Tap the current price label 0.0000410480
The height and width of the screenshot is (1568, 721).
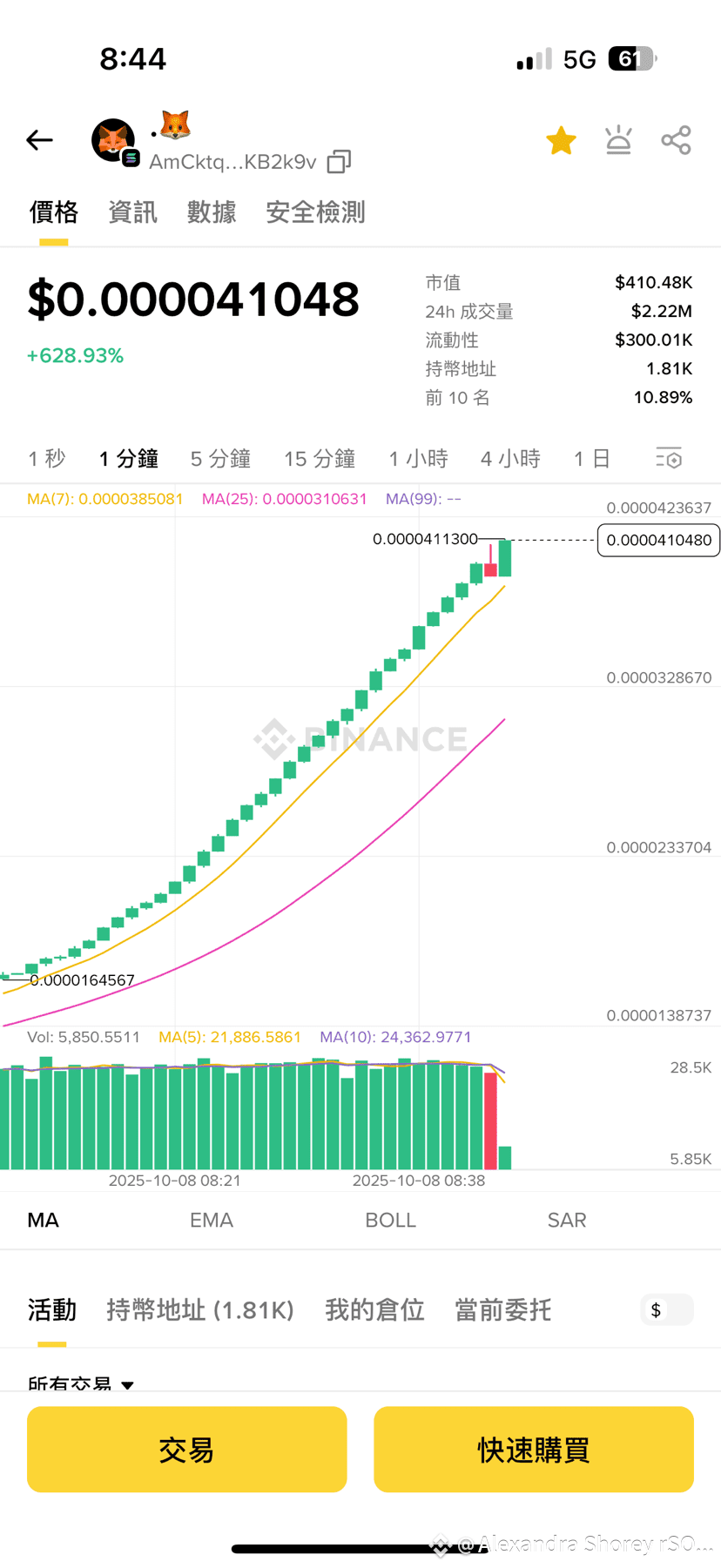658,540
